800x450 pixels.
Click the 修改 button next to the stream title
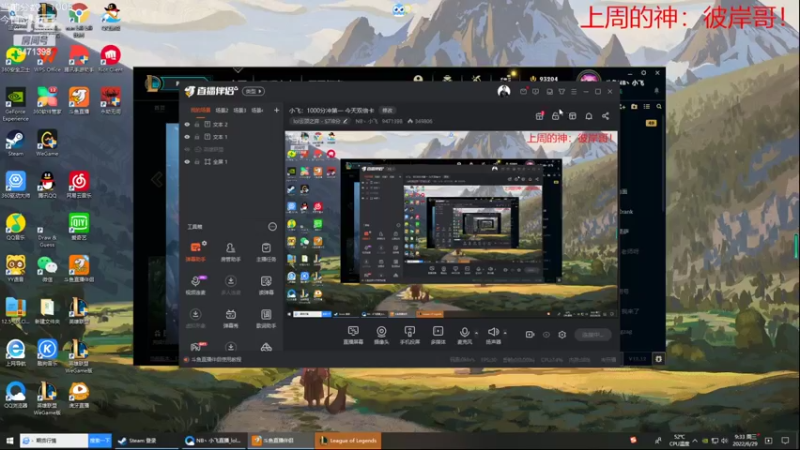[x=388, y=110]
